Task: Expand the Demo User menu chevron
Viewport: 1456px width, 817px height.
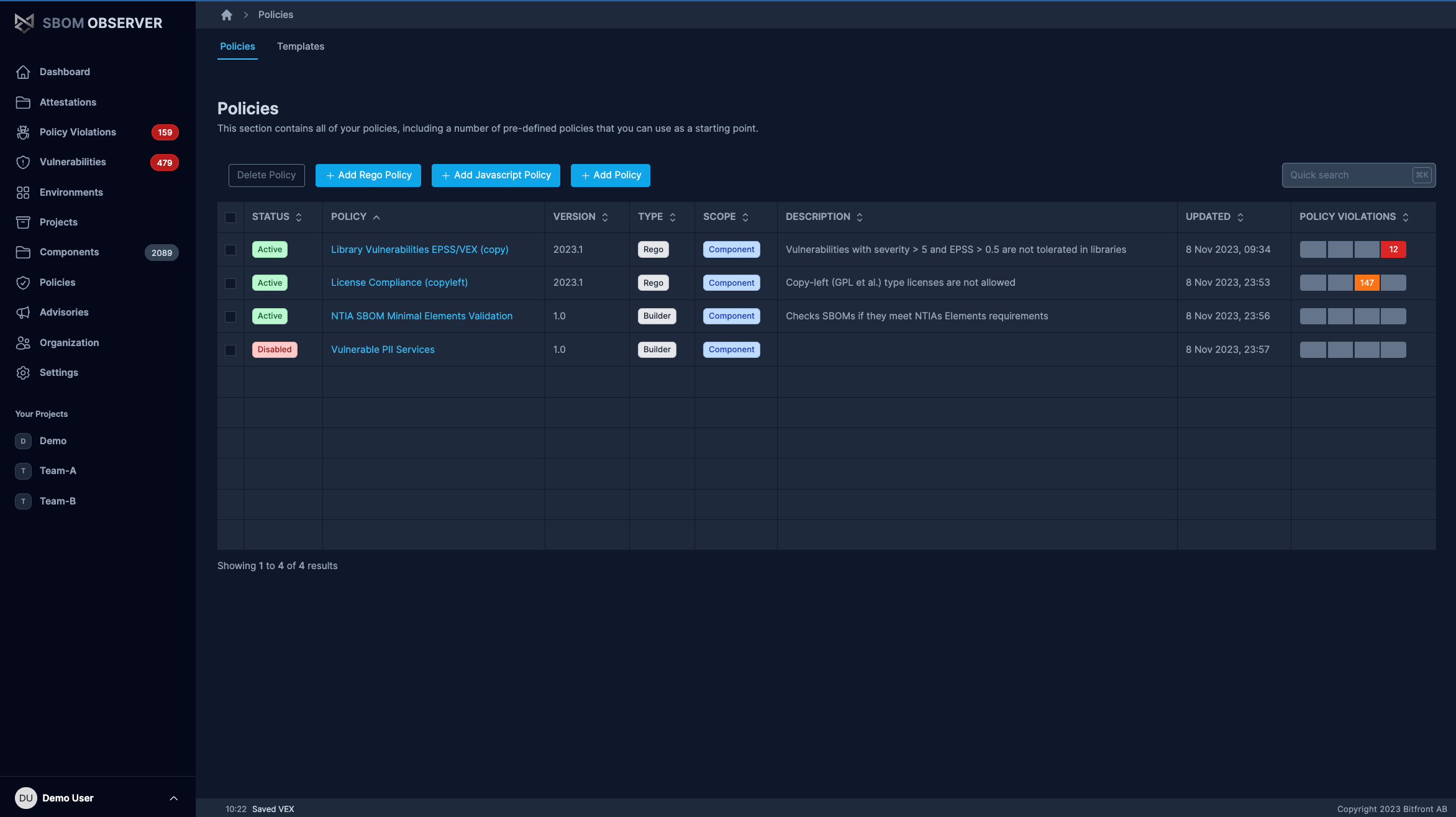Action: coord(174,798)
